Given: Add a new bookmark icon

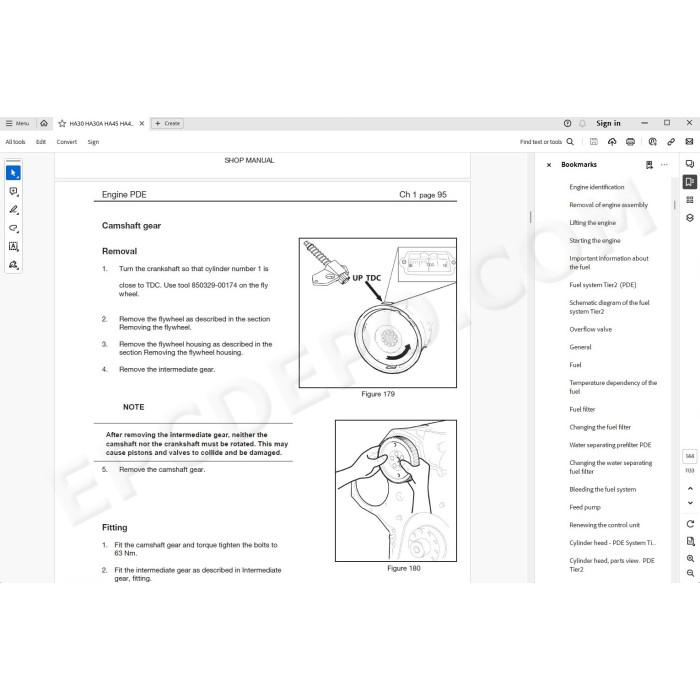Looking at the screenshot, I should coord(649,165).
